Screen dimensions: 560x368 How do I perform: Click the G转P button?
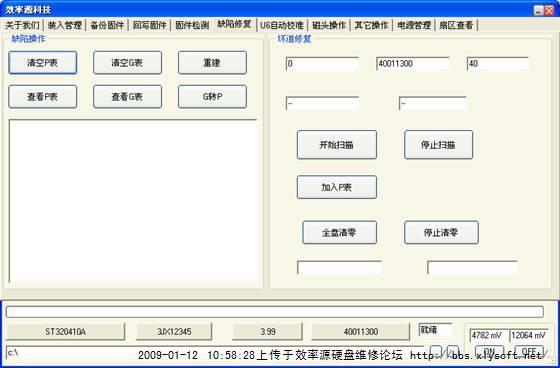[212, 96]
